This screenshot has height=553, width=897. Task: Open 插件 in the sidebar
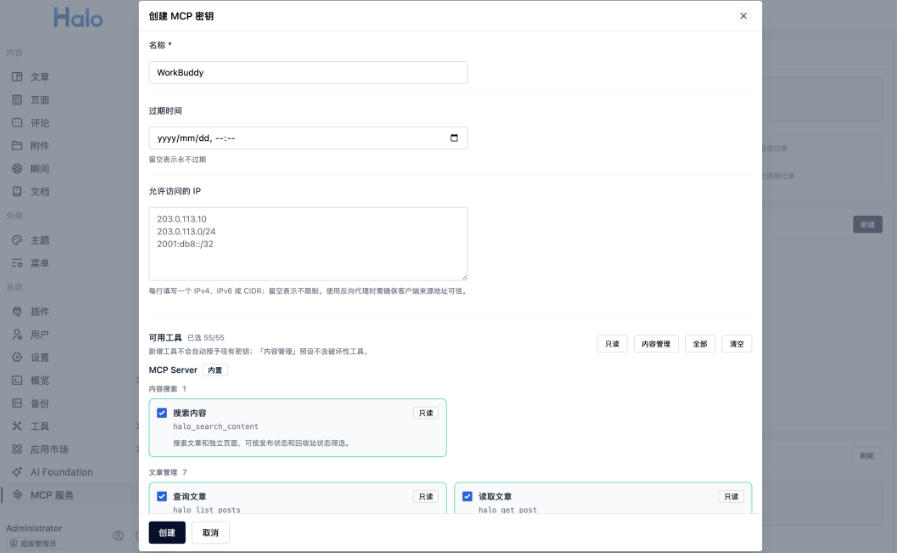pyautogui.click(x=39, y=311)
